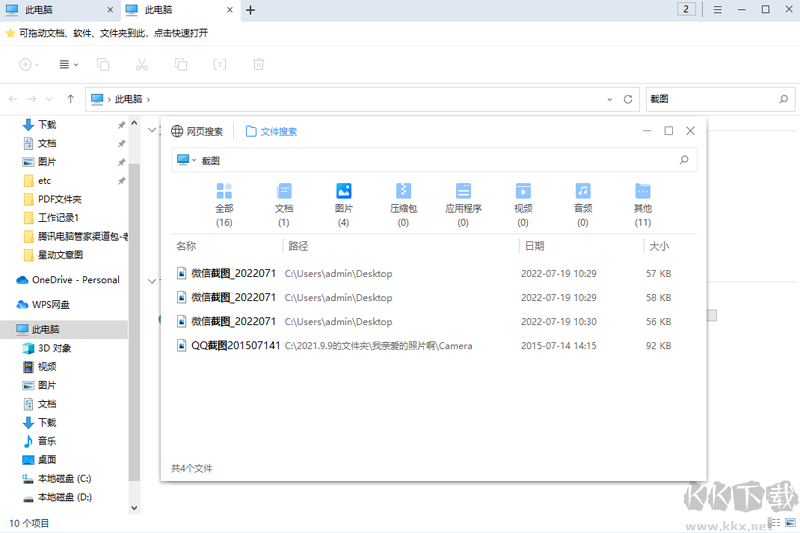Close the second 此电脑 tab

pyautogui.click(x=230, y=10)
